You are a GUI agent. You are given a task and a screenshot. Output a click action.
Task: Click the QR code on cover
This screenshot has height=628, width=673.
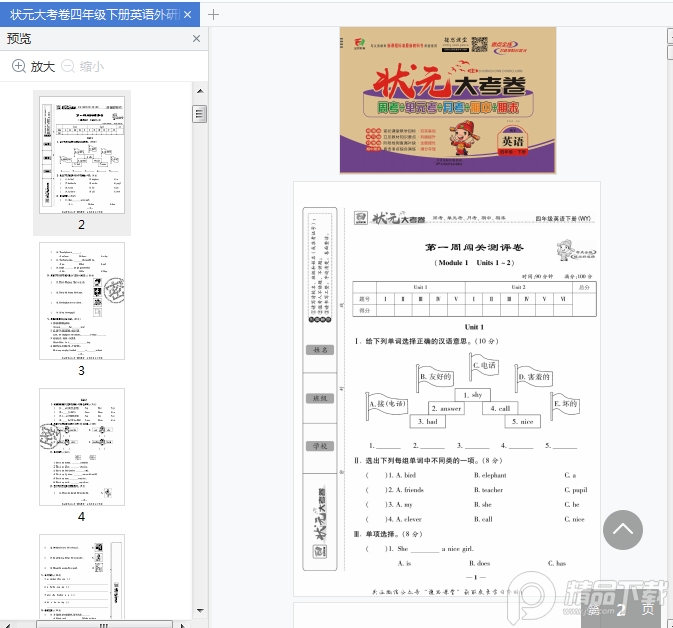tap(479, 44)
